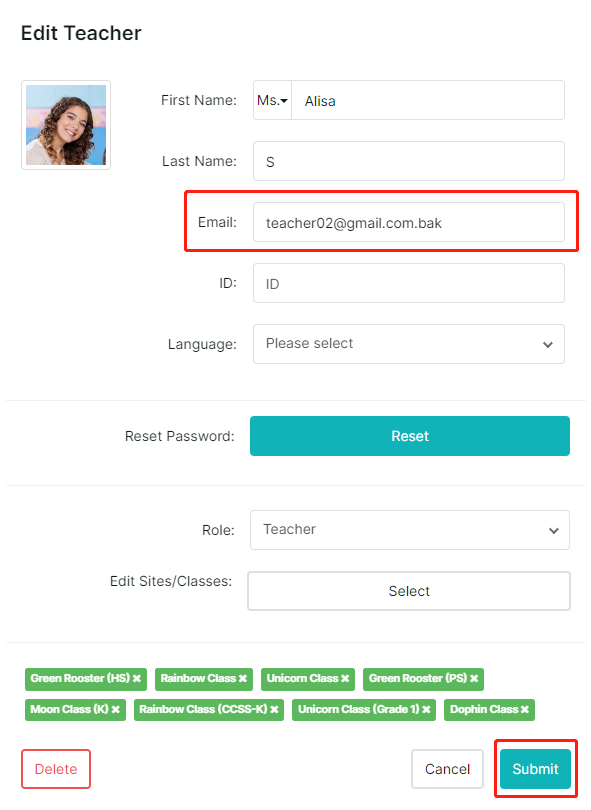Select the Last Name field
Screen dimensions: 591x810
pyautogui.click(x=409, y=161)
